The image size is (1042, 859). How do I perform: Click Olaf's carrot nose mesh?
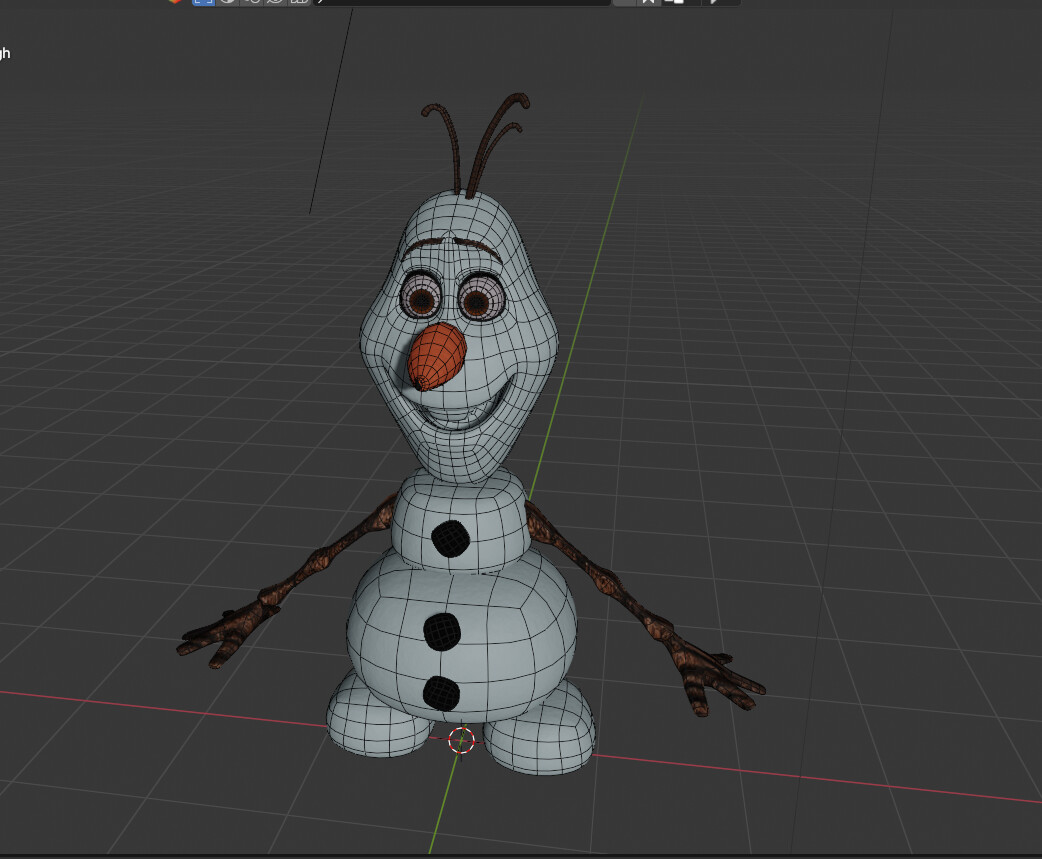(438, 350)
